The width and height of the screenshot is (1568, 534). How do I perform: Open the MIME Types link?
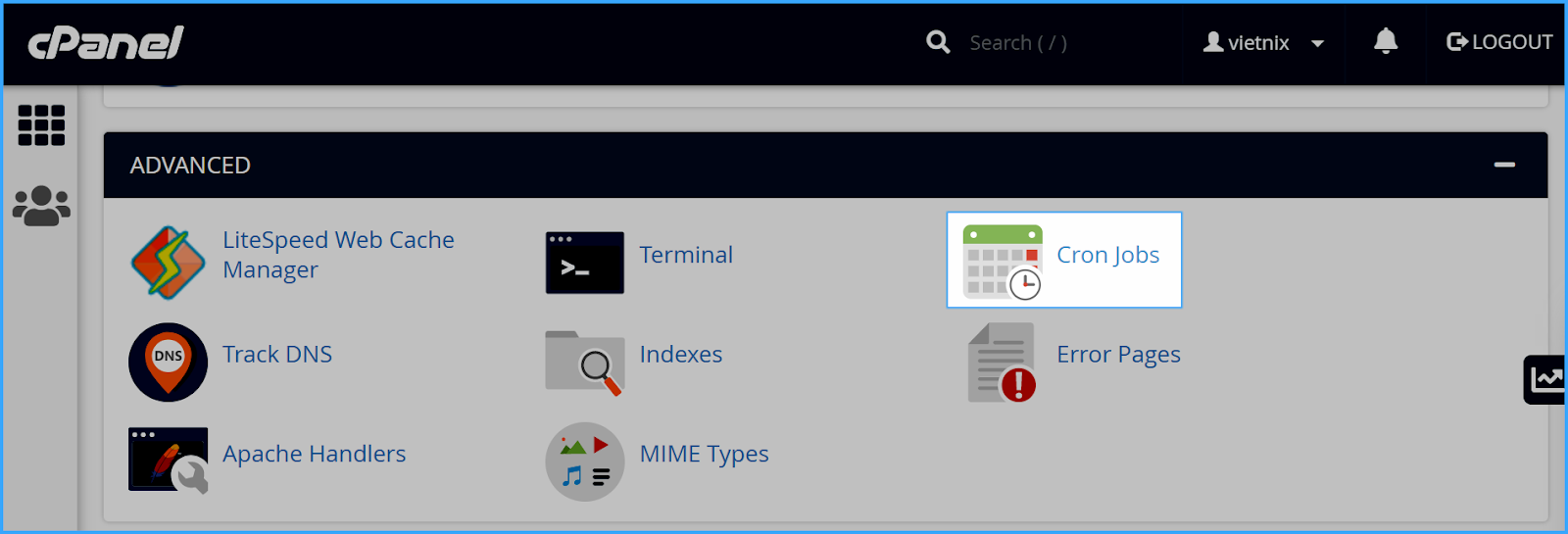[704, 455]
